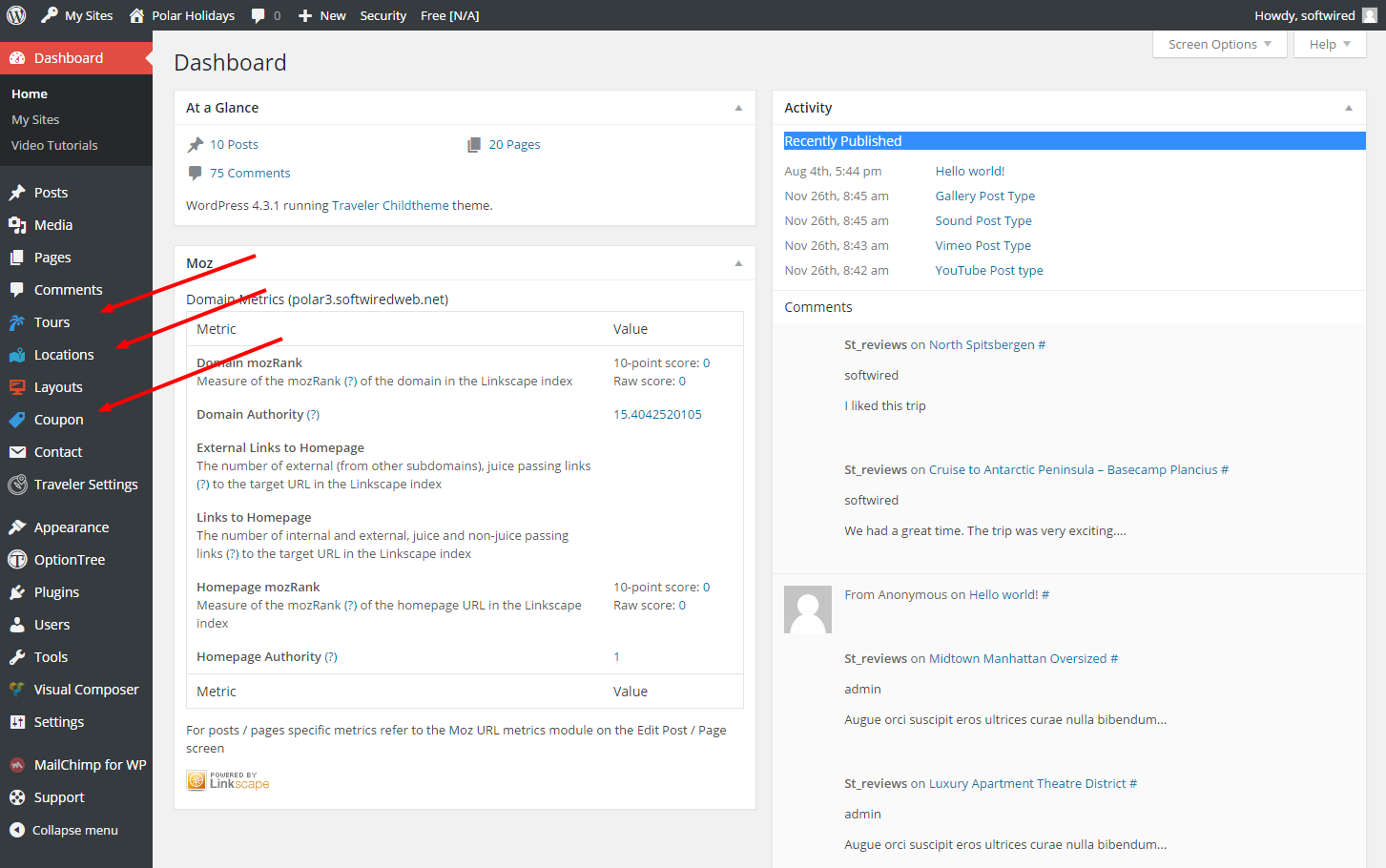Open the Domain Authority value link

[x=657, y=414]
